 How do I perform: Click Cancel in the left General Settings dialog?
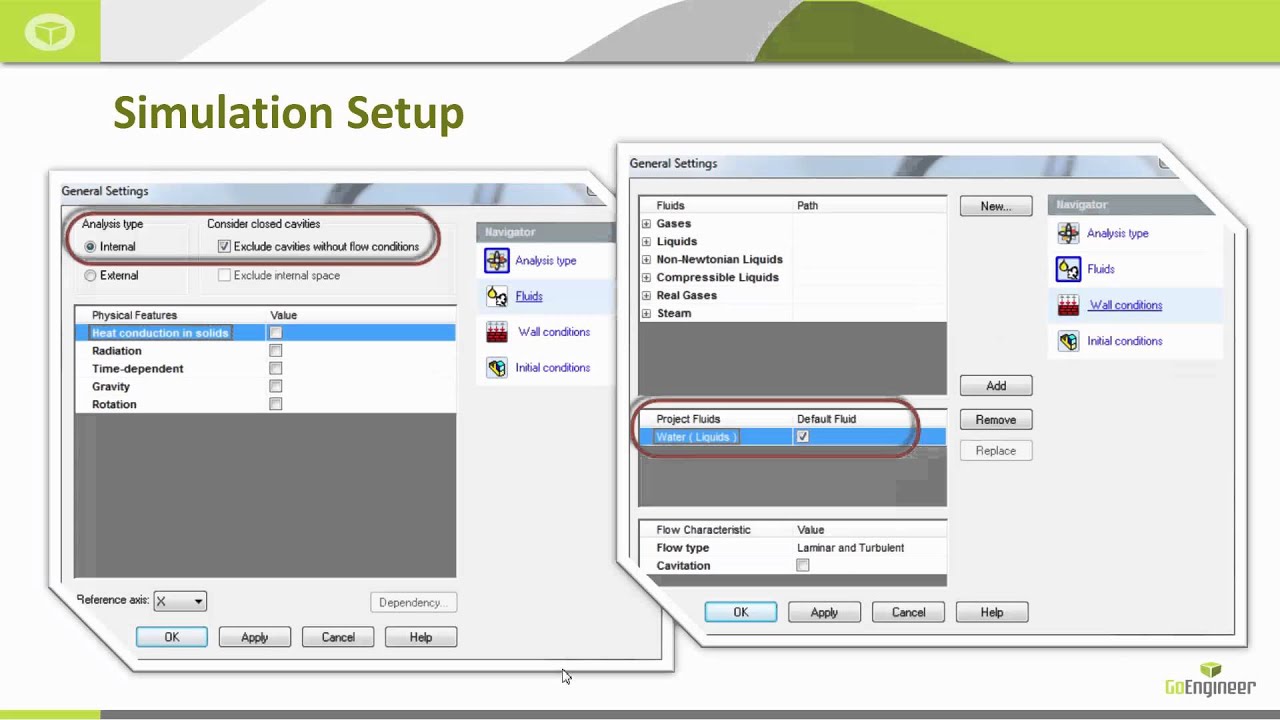[338, 637]
